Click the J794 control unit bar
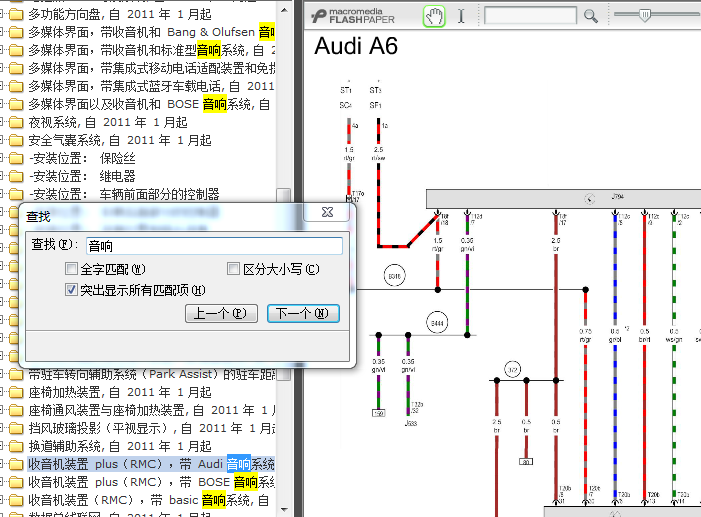This screenshot has width=701, height=517. coord(563,199)
